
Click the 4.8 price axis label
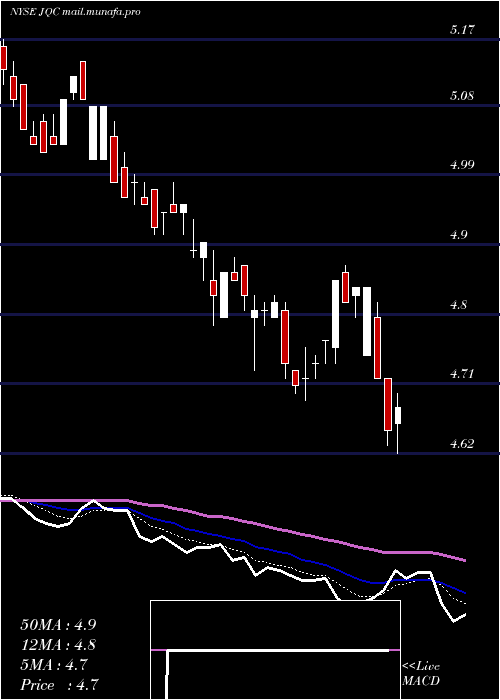(459, 305)
